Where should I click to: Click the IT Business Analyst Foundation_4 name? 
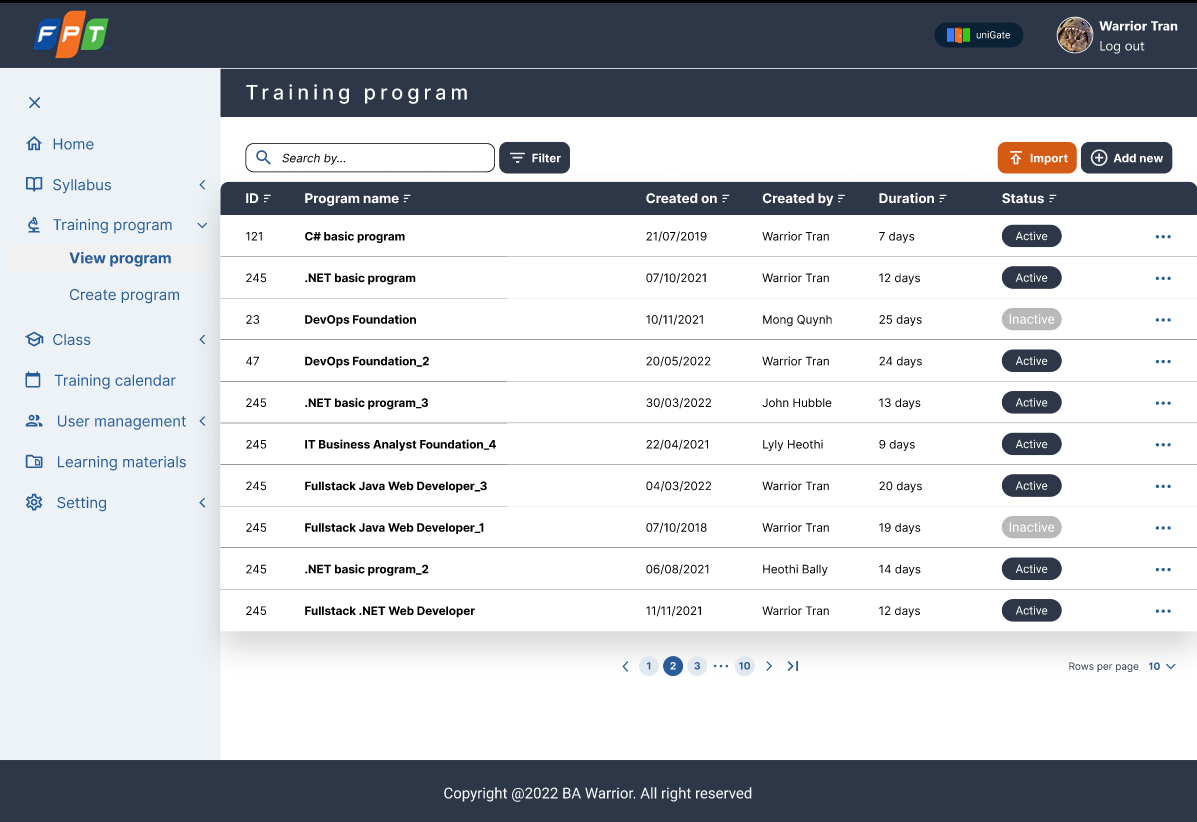pos(400,444)
